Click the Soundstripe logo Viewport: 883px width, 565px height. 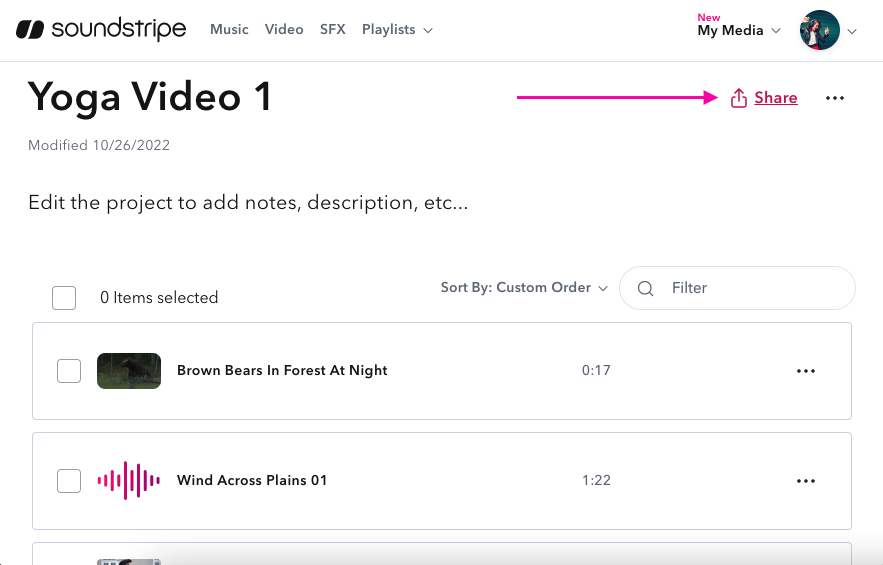[101, 30]
